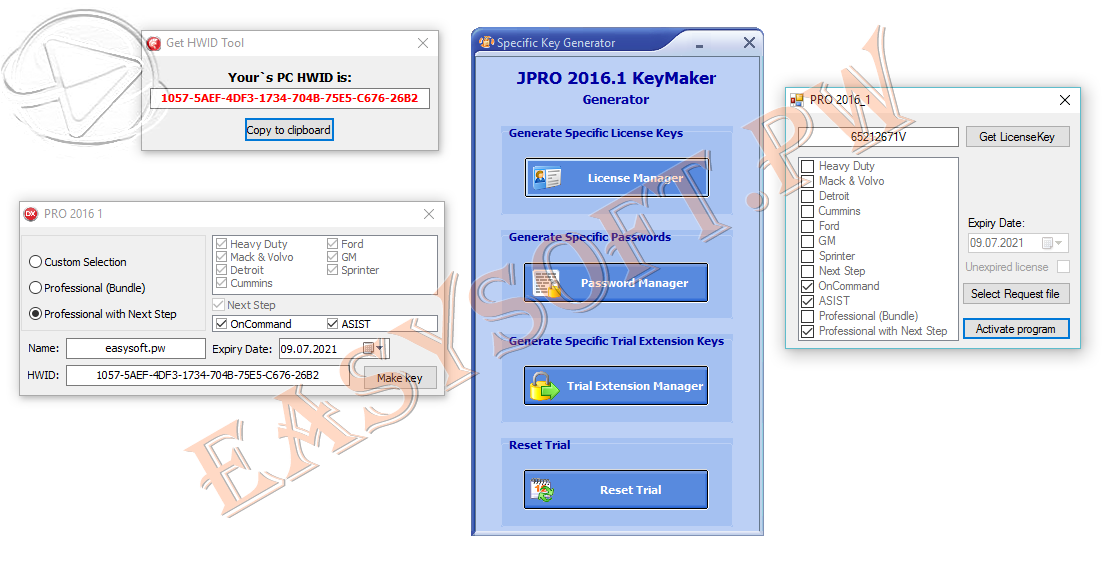The height and width of the screenshot is (569, 1114).
Task: Toggle the greyed Heavy Duty checkbox in the keymaker
Action: [222, 244]
